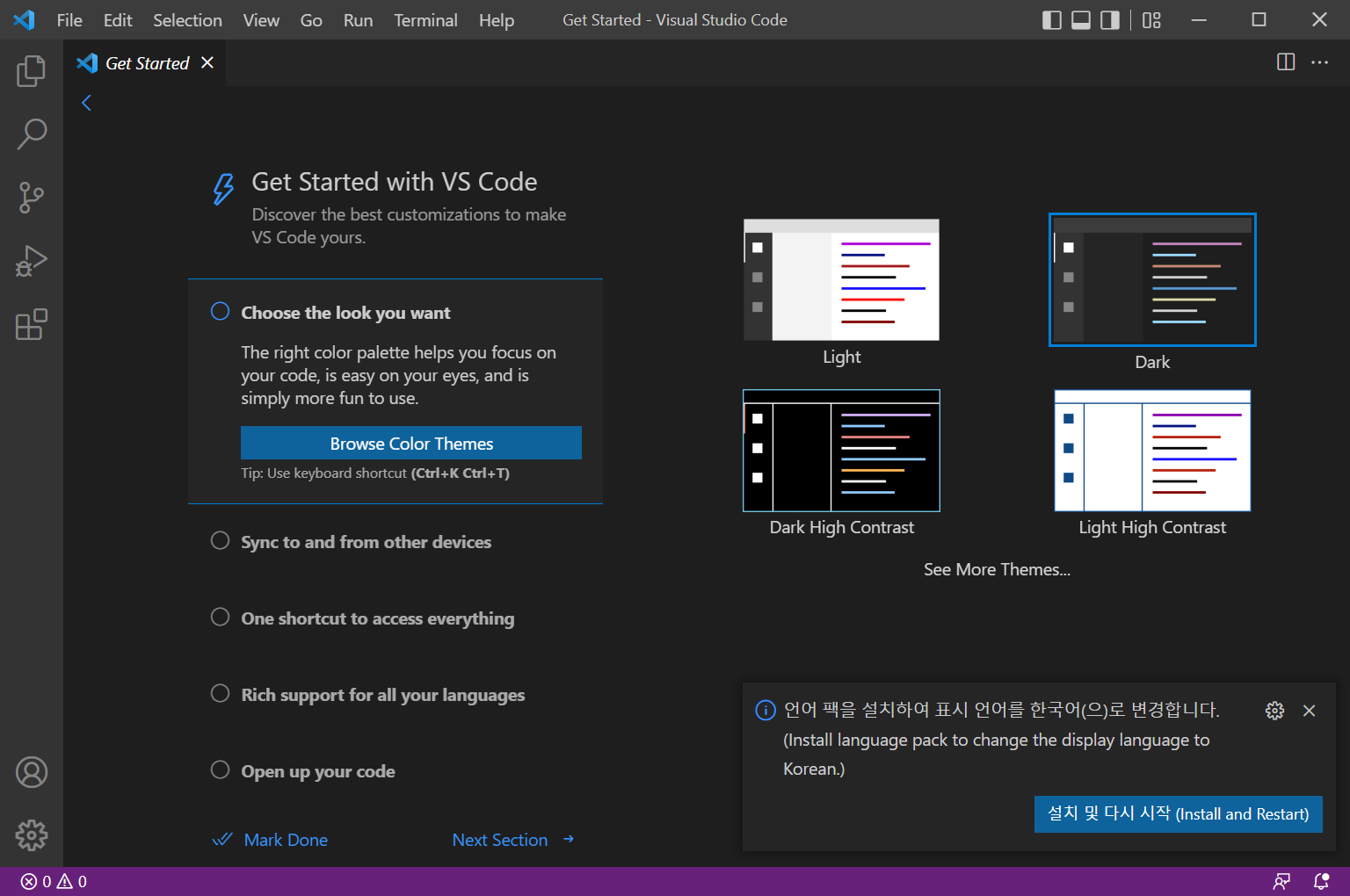Open the Search view in activity bar
The width and height of the screenshot is (1350, 896).
[32, 134]
